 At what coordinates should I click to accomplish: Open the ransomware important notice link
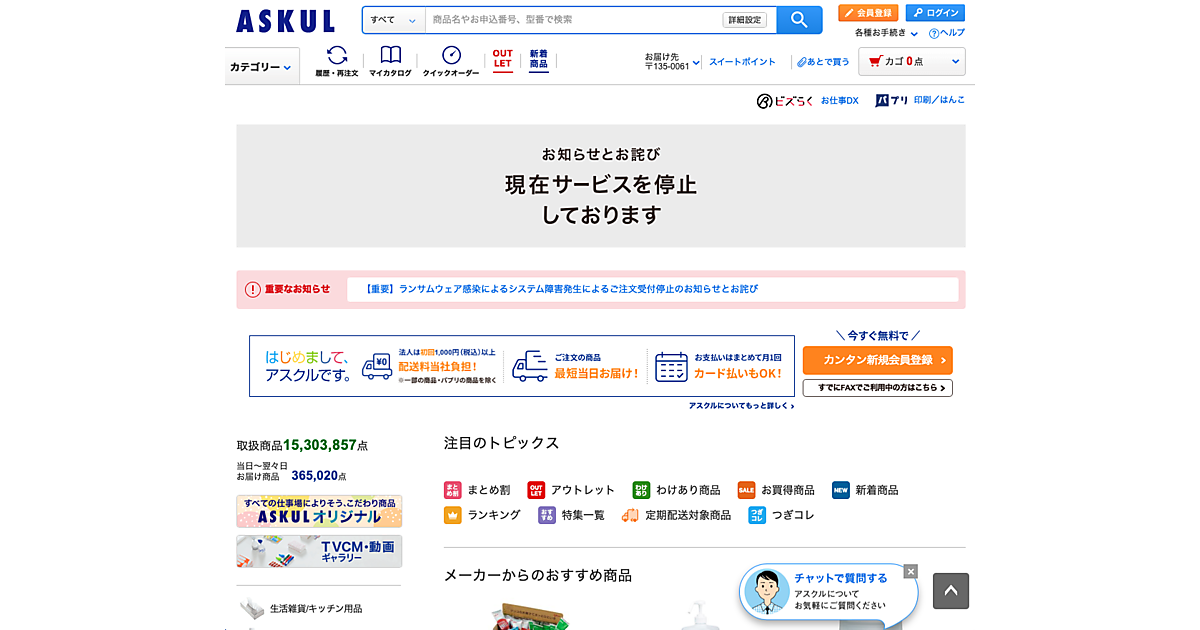560,289
